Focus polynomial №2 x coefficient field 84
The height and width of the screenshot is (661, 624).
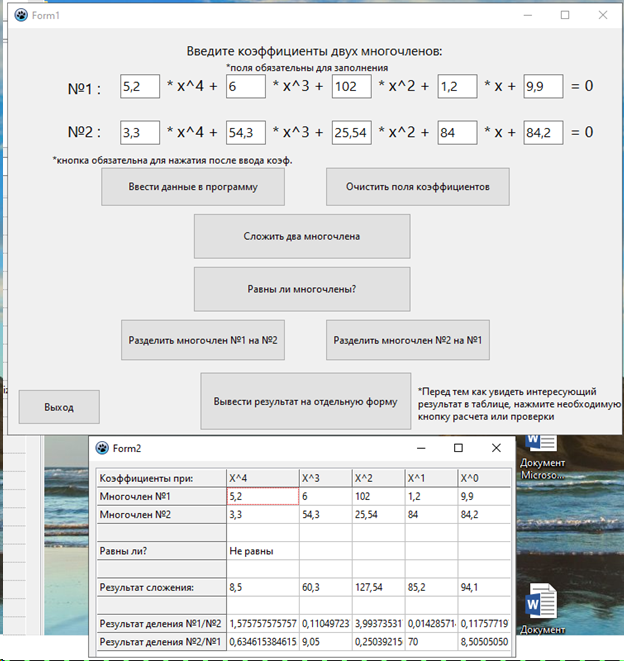point(457,133)
